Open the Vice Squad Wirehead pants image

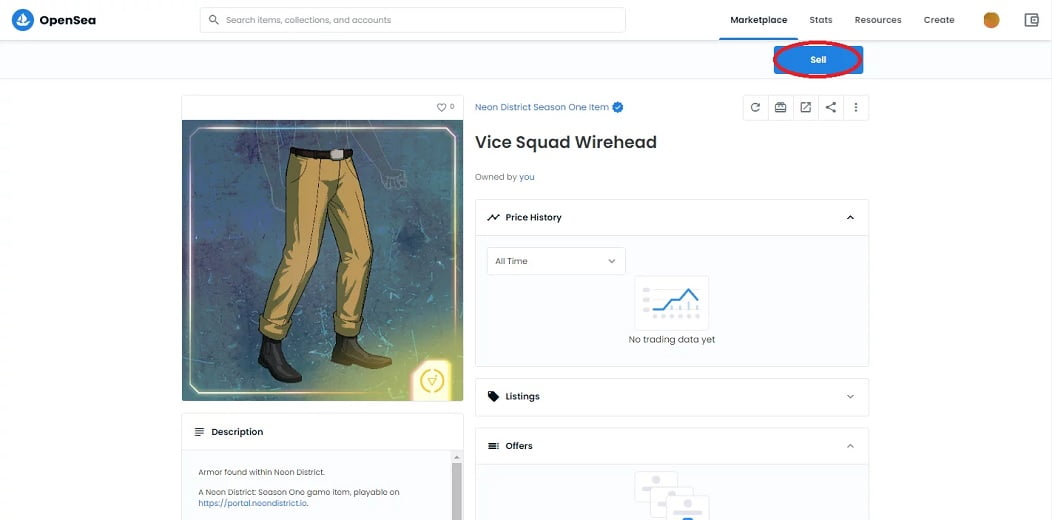[x=322, y=260]
